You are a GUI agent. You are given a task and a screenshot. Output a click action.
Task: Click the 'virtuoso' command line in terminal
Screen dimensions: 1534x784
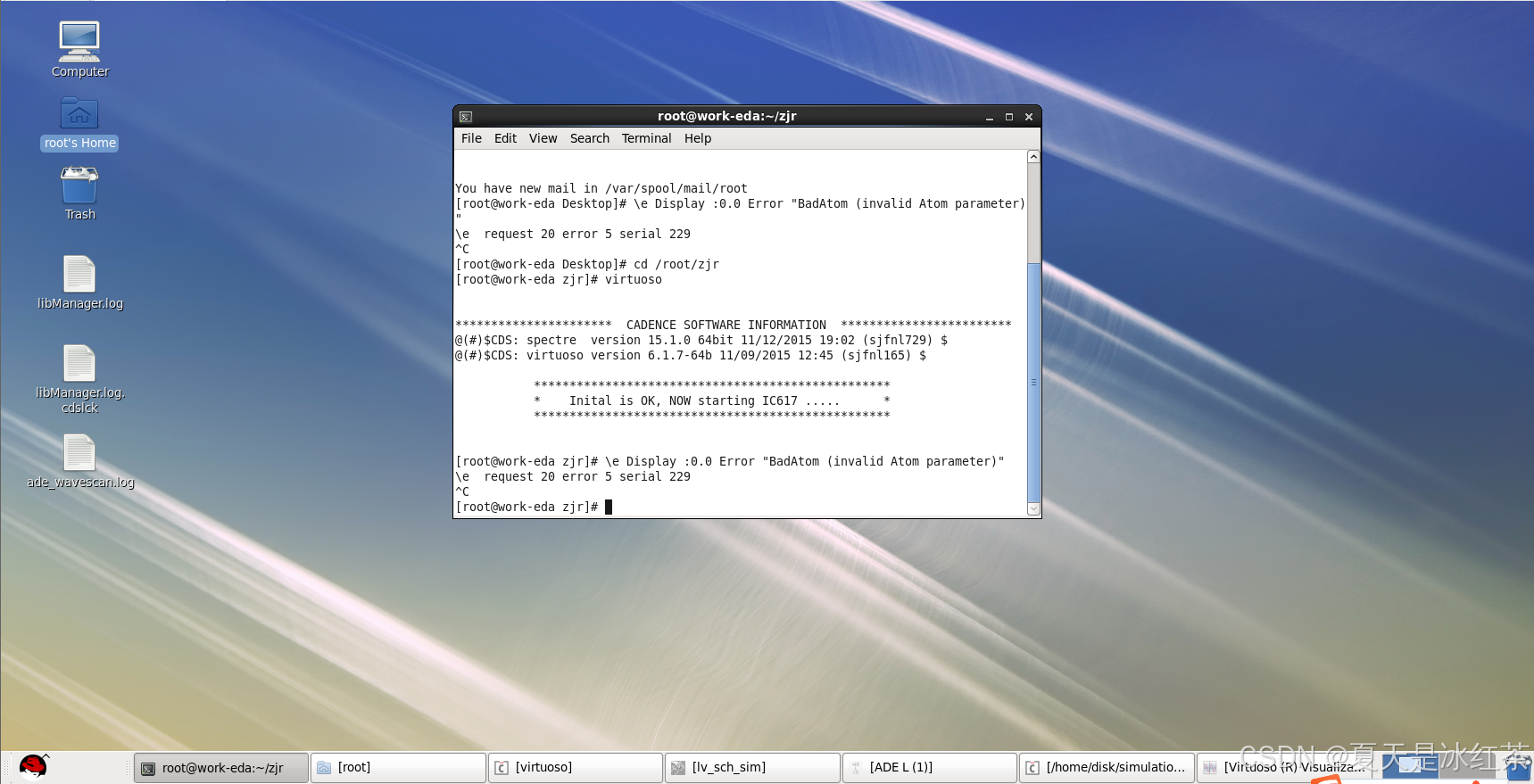(559, 279)
